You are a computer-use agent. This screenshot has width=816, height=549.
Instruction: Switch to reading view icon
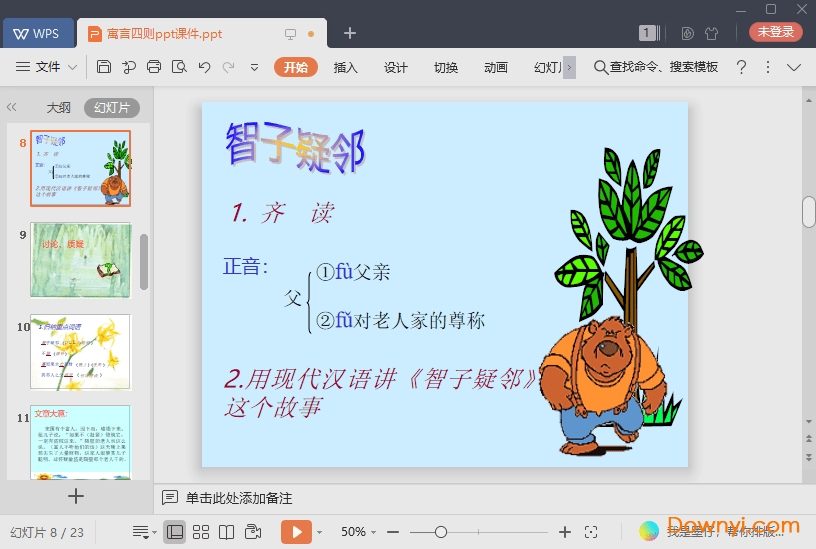[226, 532]
